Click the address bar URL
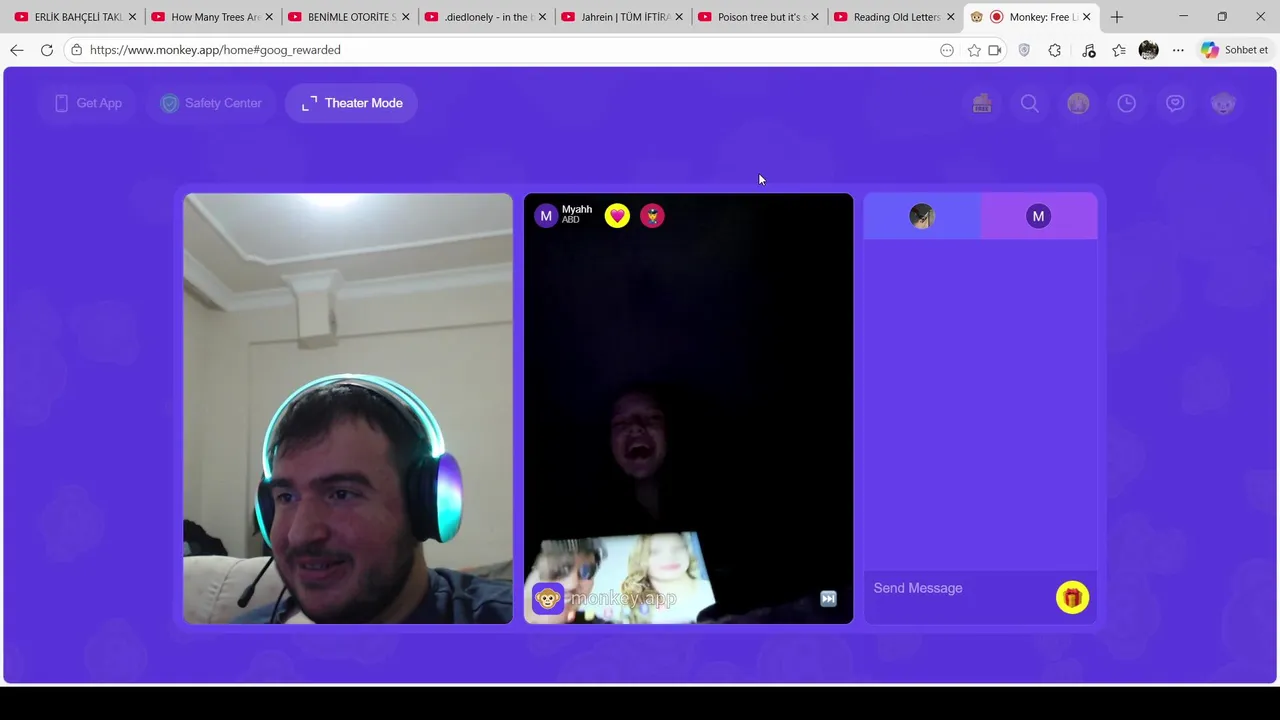 pyautogui.click(x=215, y=50)
